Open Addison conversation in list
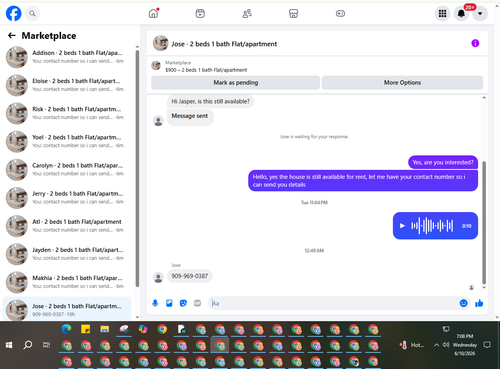 tap(67, 57)
